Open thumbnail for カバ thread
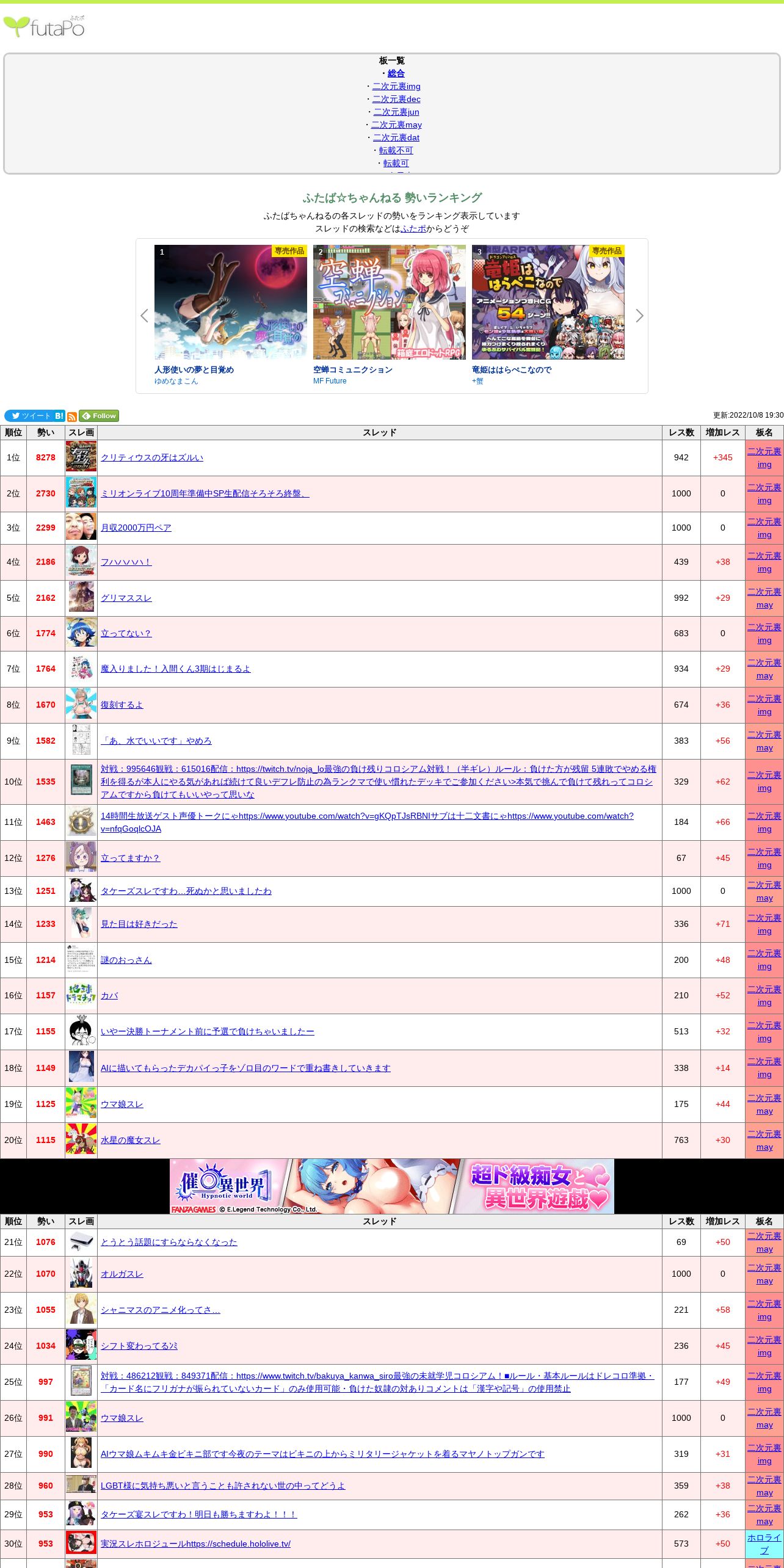This screenshot has width=784, height=1568. coord(81,995)
